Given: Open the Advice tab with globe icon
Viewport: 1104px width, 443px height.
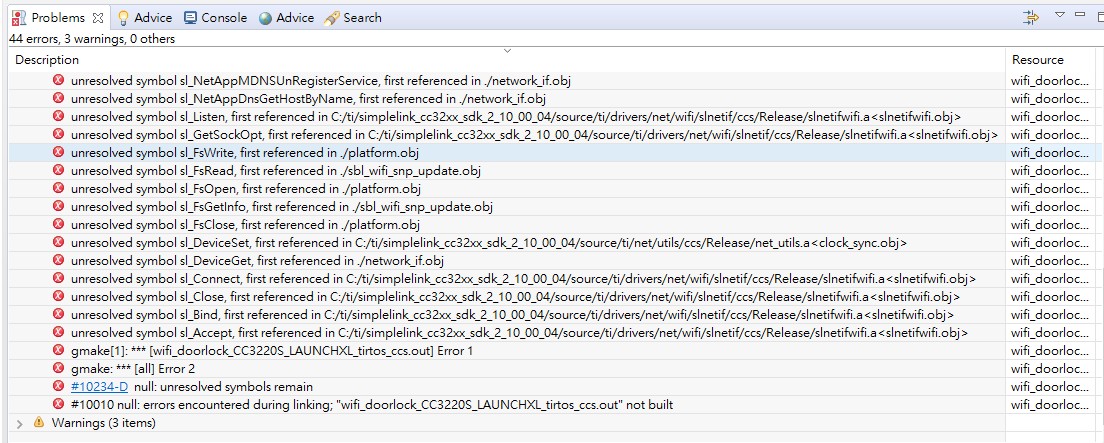Looking at the screenshot, I should click(x=286, y=17).
